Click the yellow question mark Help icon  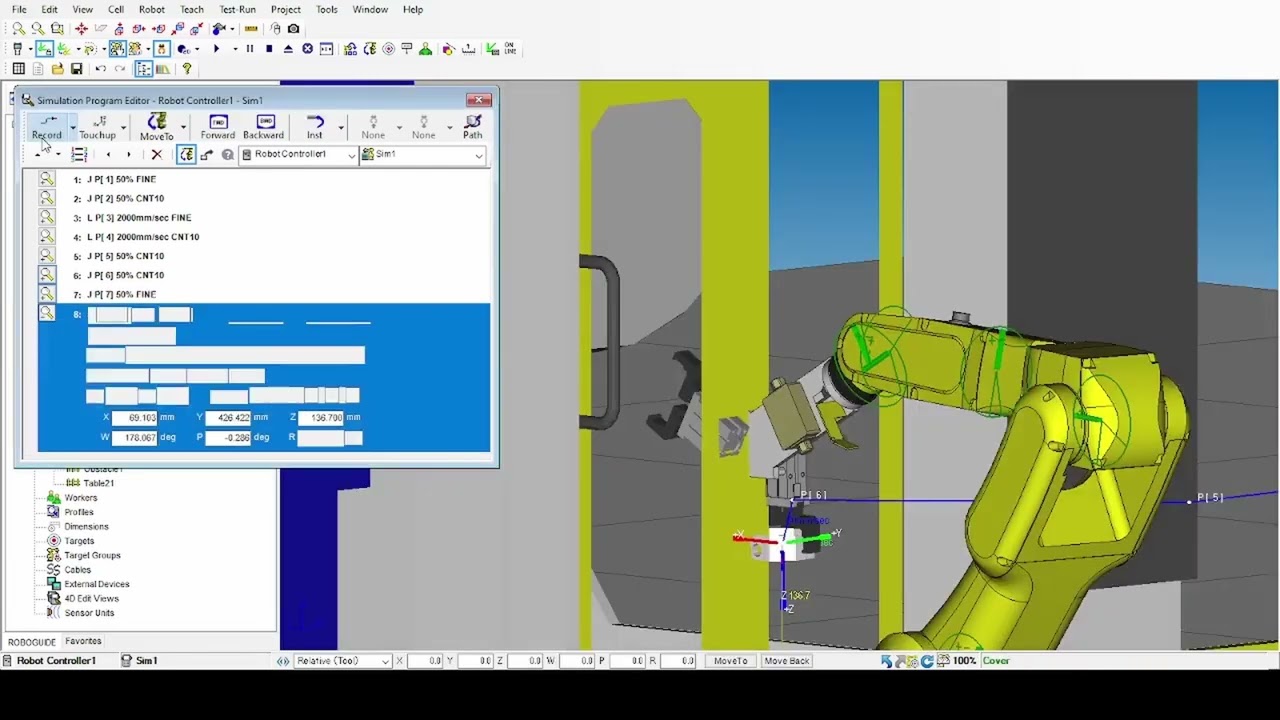coord(186,69)
